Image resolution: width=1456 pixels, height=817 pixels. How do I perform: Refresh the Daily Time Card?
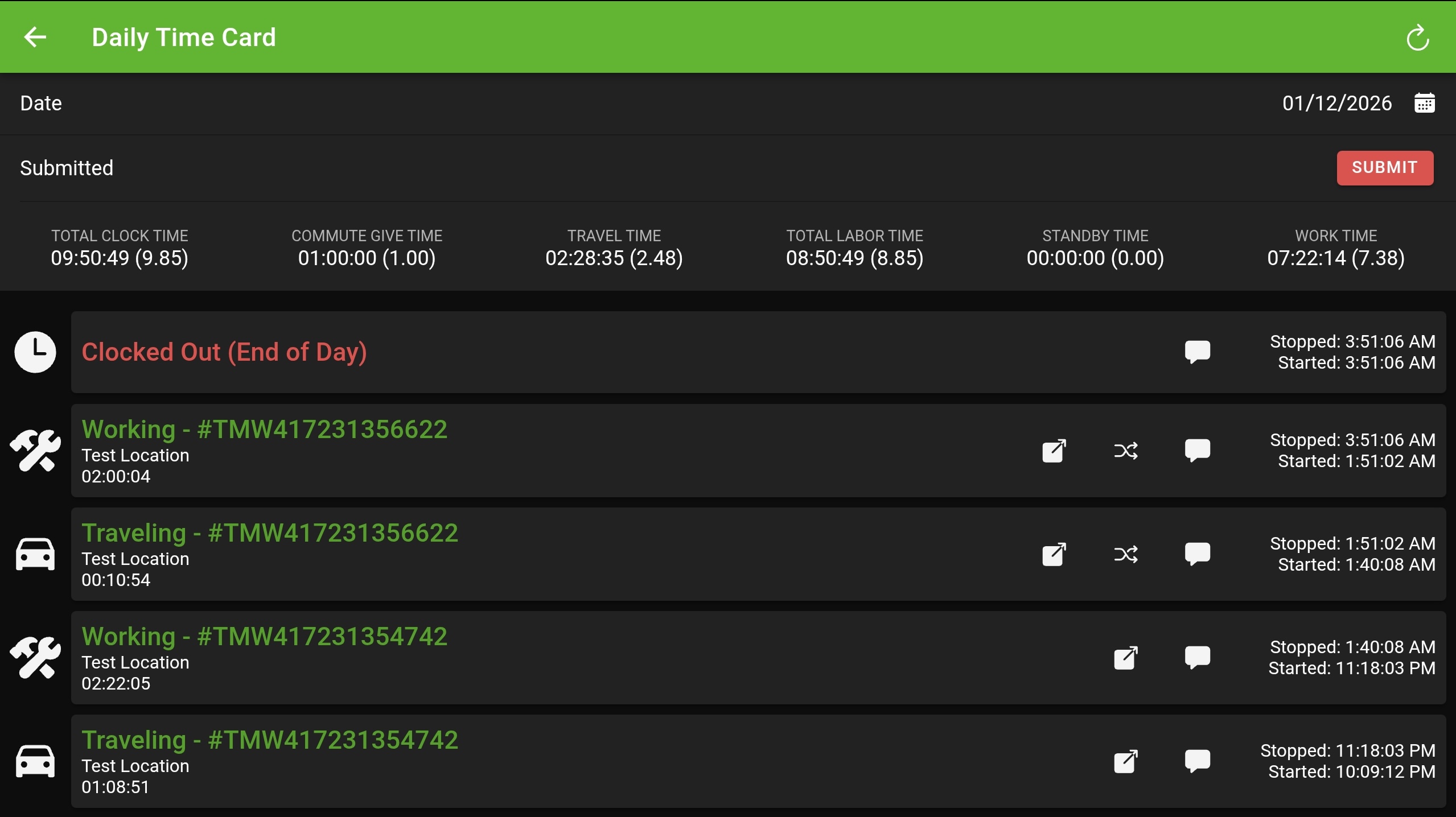(x=1417, y=38)
